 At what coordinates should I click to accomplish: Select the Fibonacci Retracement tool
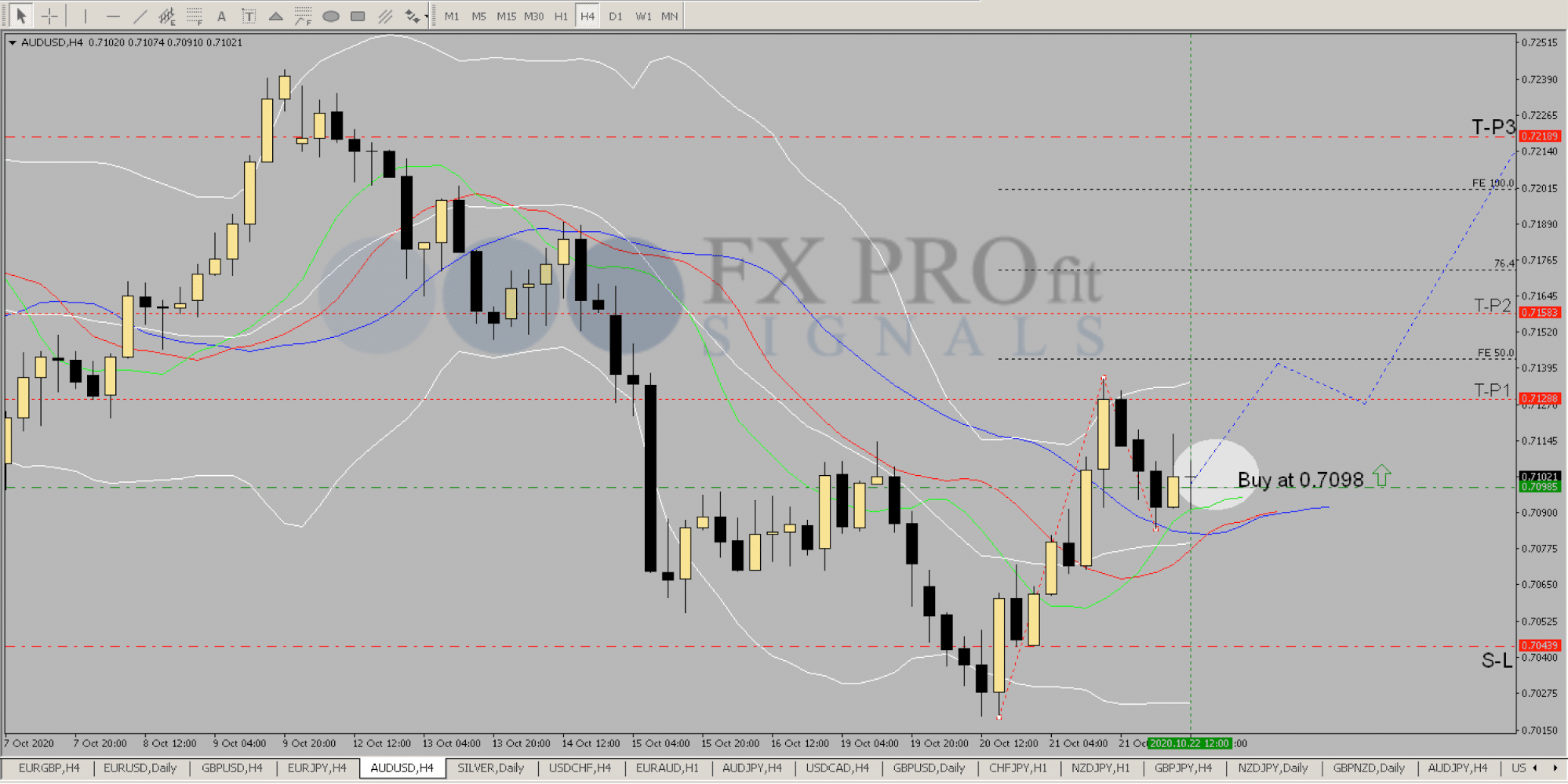point(195,16)
